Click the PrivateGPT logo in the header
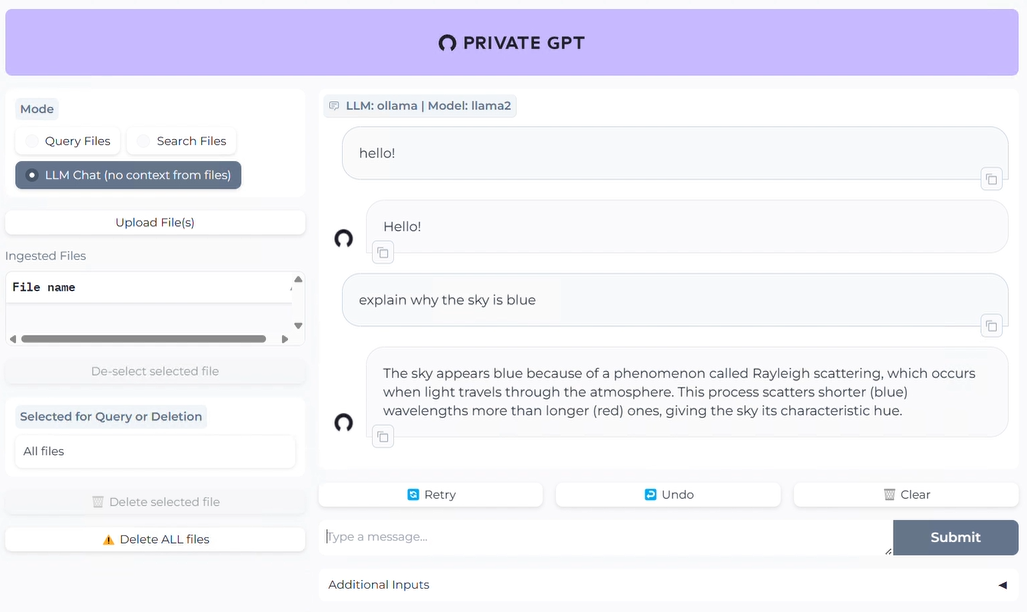The height and width of the screenshot is (612, 1027). 446,42
